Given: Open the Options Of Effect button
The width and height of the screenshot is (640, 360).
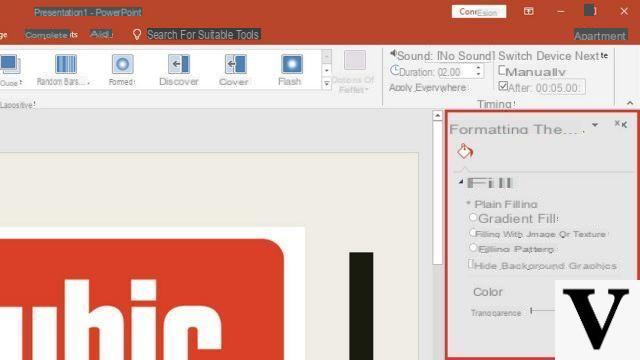Looking at the screenshot, I should click(x=353, y=72).
